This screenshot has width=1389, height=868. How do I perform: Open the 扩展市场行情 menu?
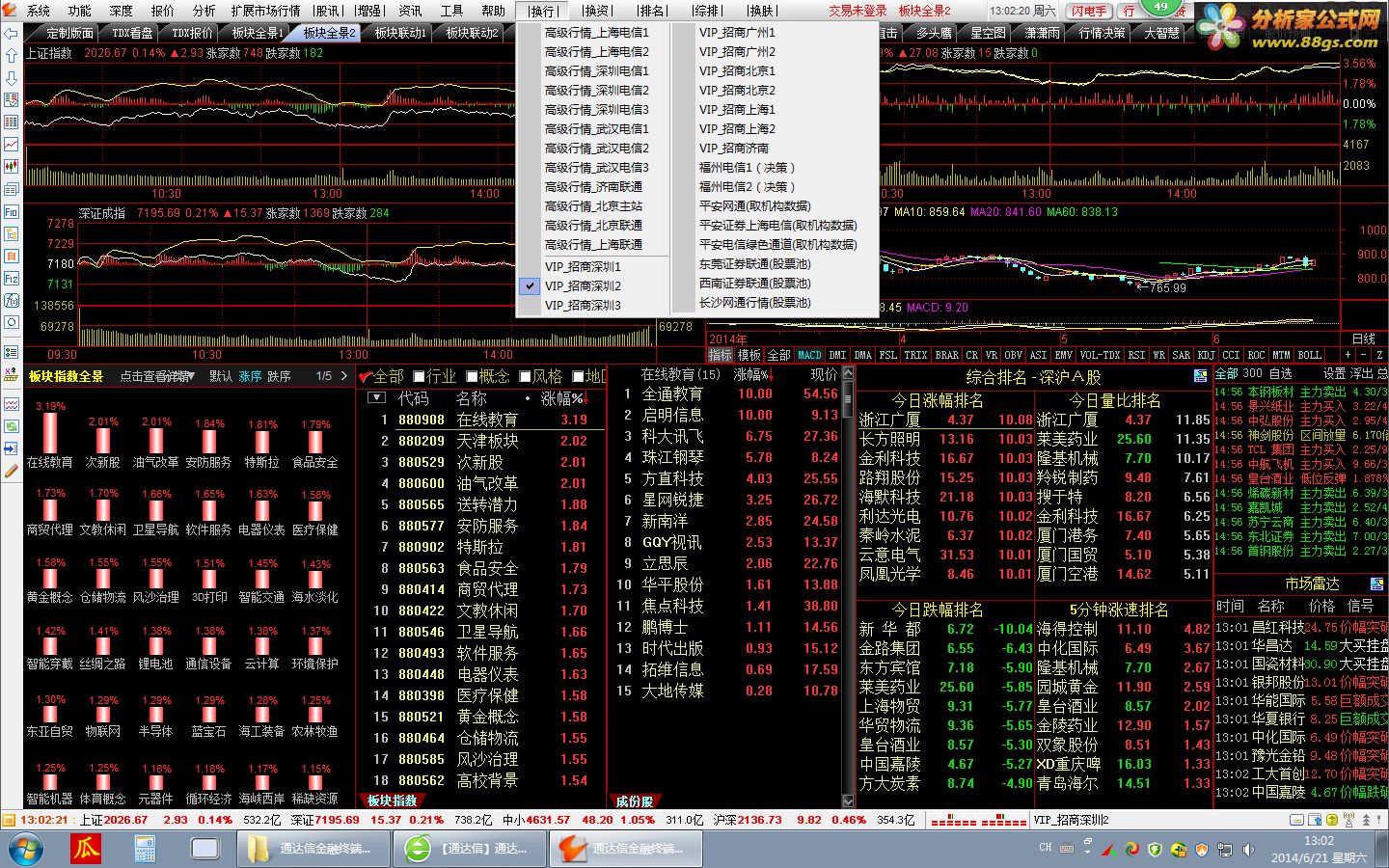tap(266, 11)
